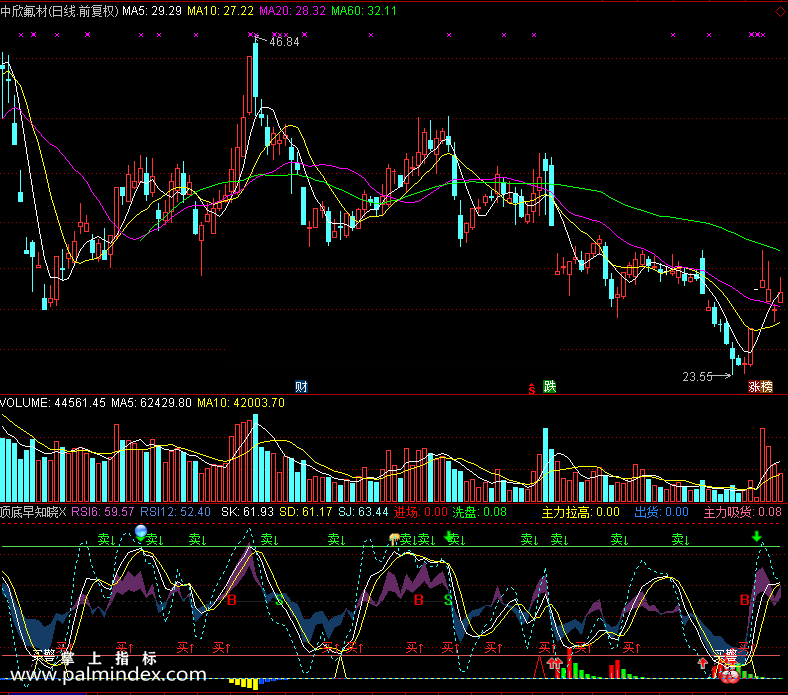
Task: Click the red S marker beside 跌
Action: click(532, 388)
